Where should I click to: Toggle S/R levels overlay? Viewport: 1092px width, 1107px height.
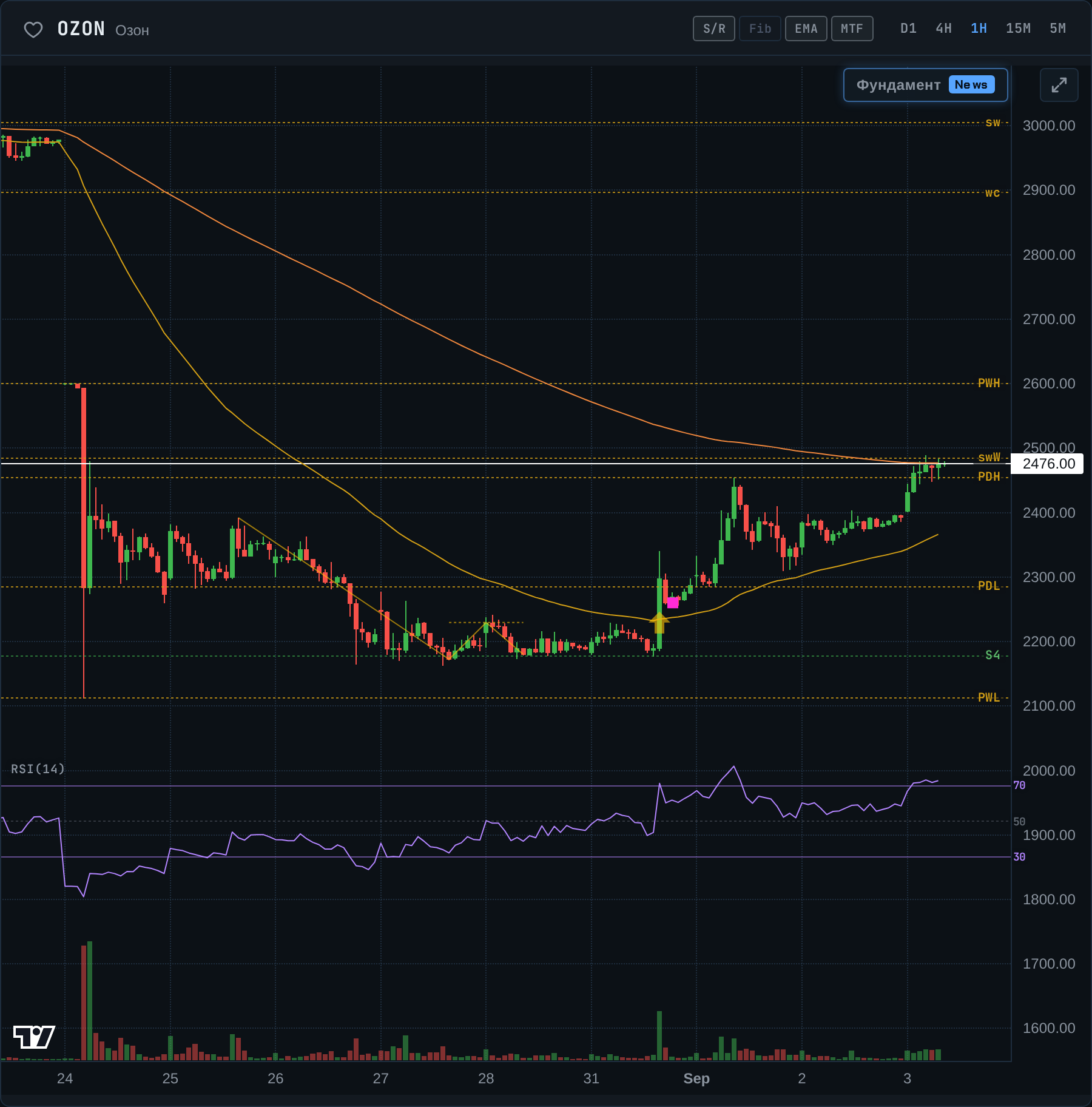click(714, 29)
